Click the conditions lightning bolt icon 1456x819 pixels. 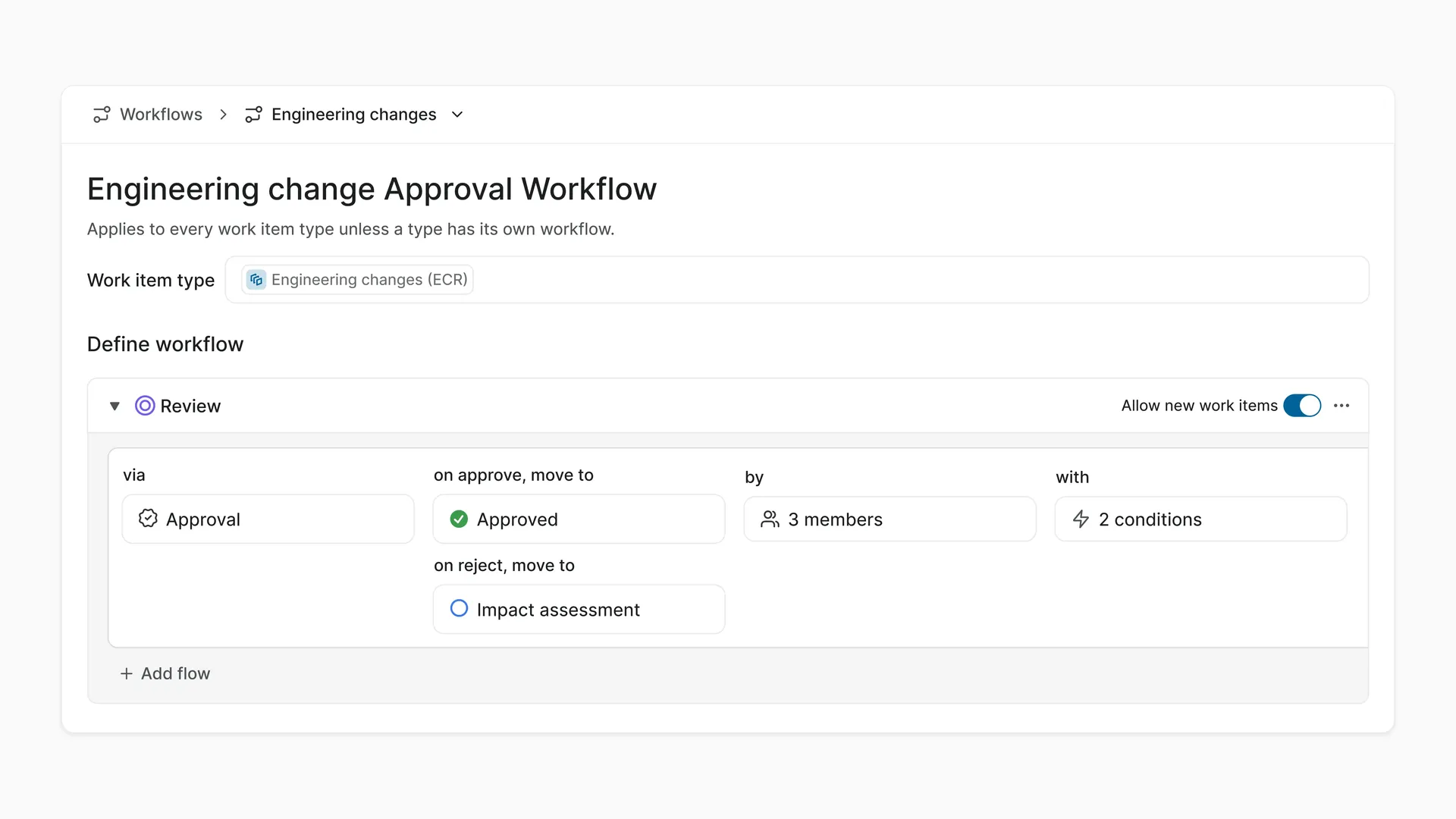[x=1081, y=519]
